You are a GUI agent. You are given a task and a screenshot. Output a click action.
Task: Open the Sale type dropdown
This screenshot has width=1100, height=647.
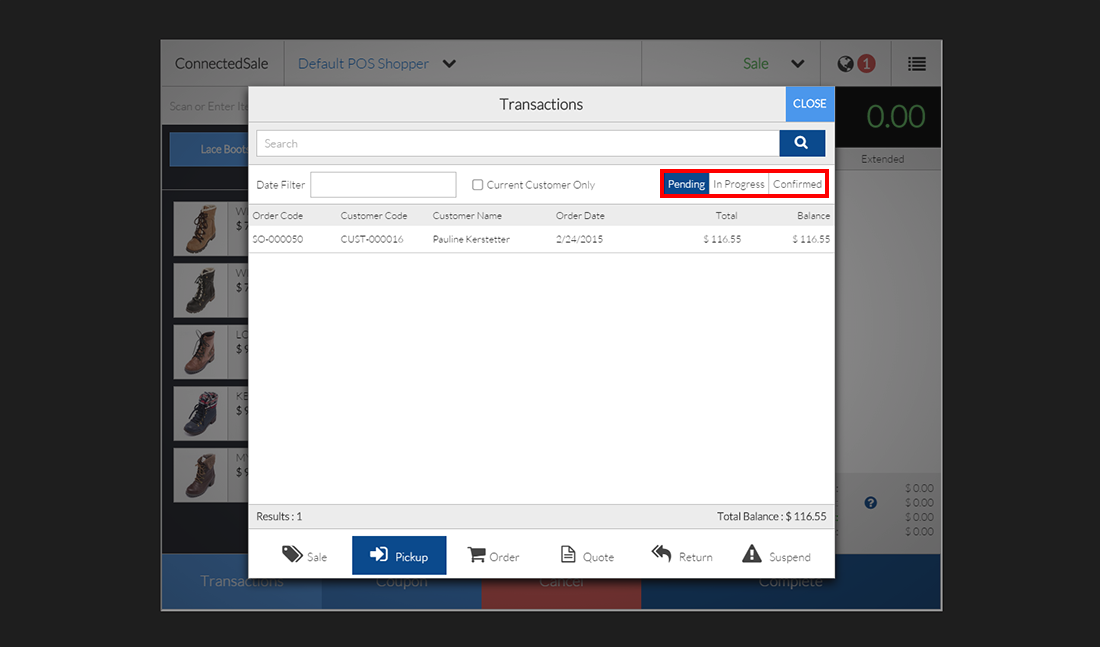797,64
